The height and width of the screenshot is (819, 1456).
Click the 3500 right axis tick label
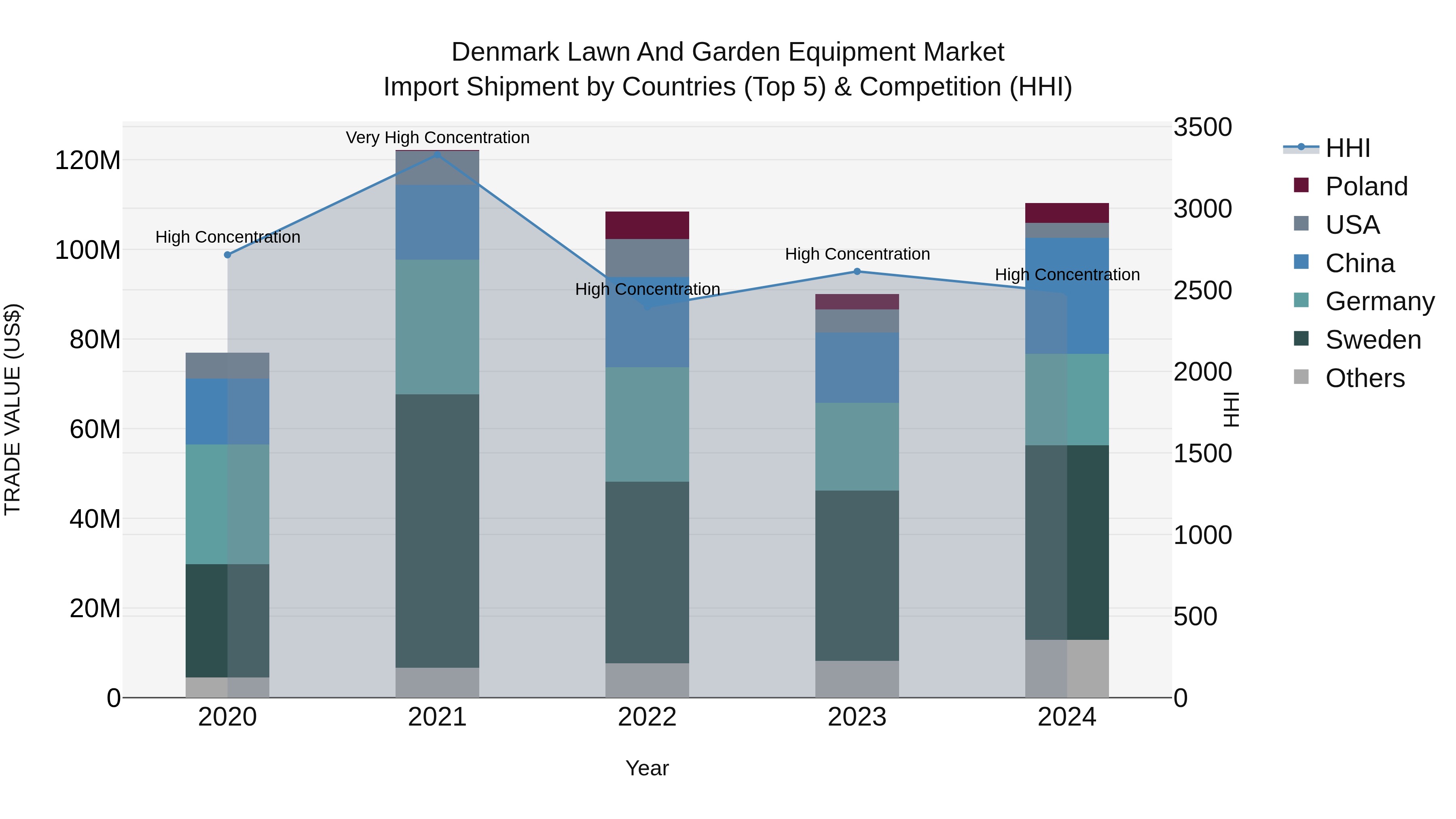[x=1203, y=127]
